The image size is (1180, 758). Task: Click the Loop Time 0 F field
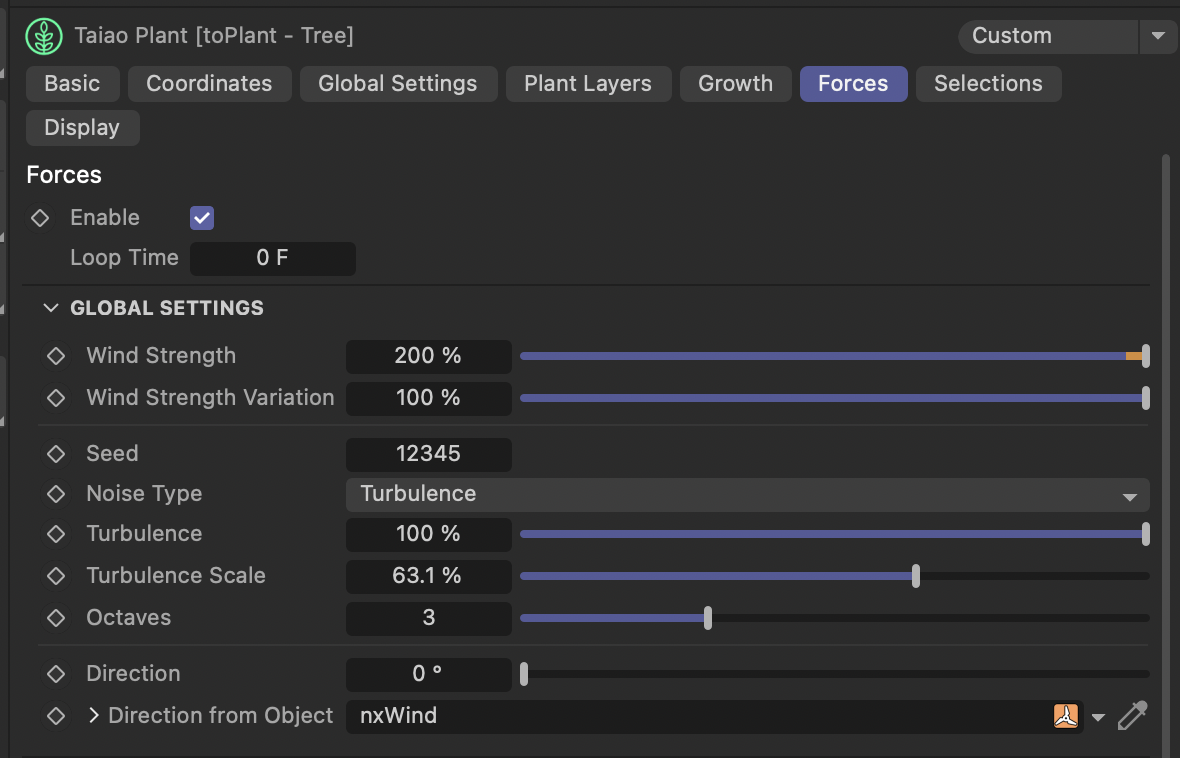pyautogui.click(x=272, y=258)
